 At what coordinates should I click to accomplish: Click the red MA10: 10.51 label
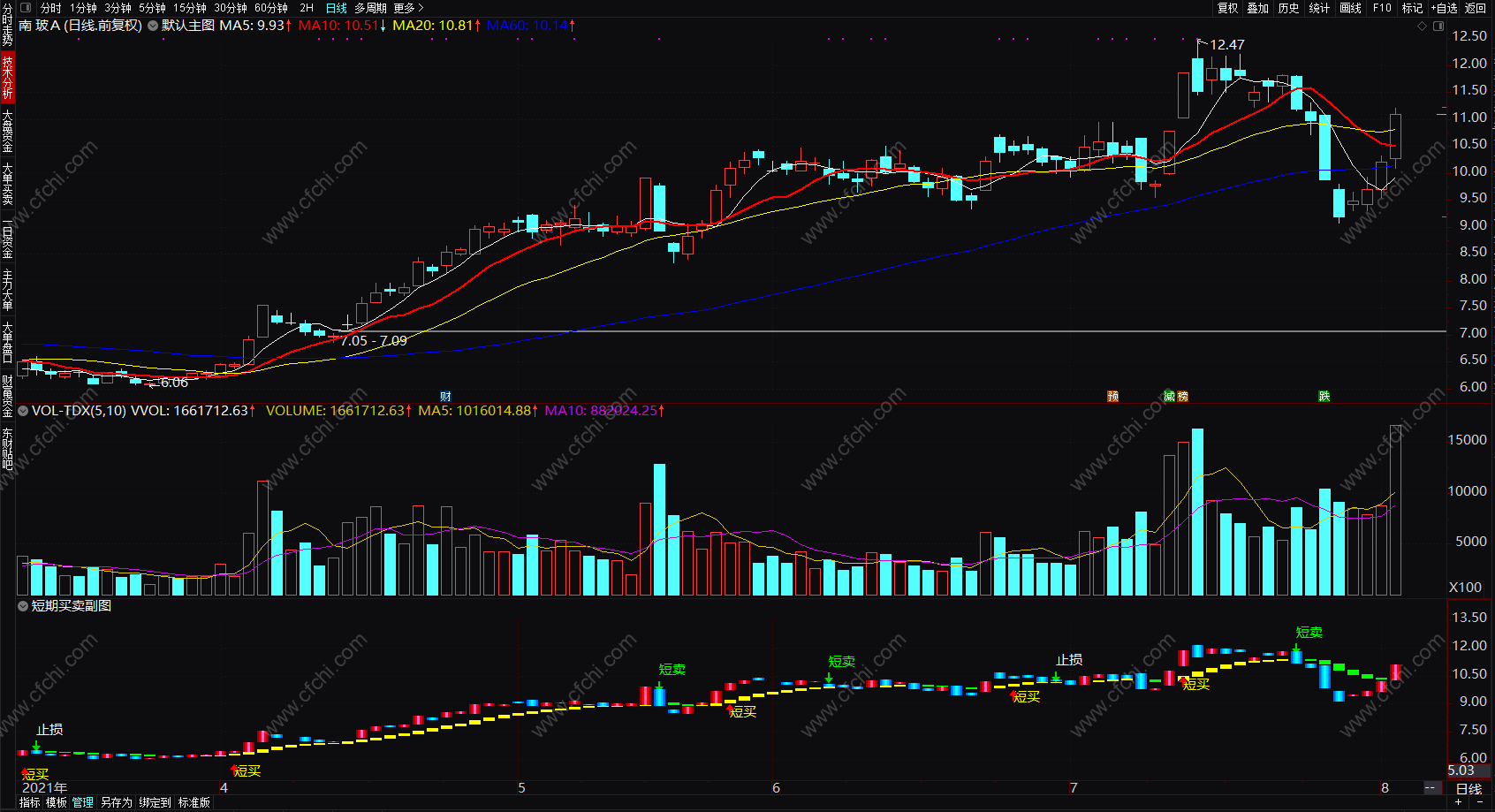342,26
